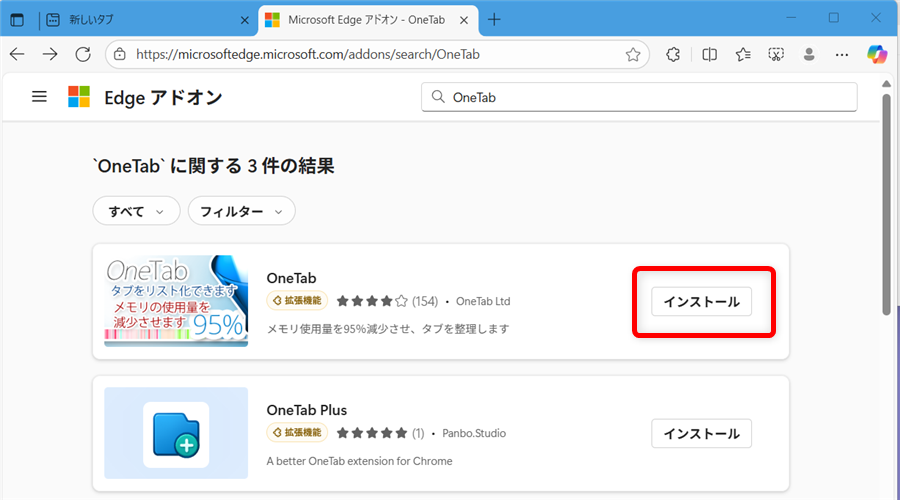
Task: Click the scrollbar up arrow
Action: [887, 84]
